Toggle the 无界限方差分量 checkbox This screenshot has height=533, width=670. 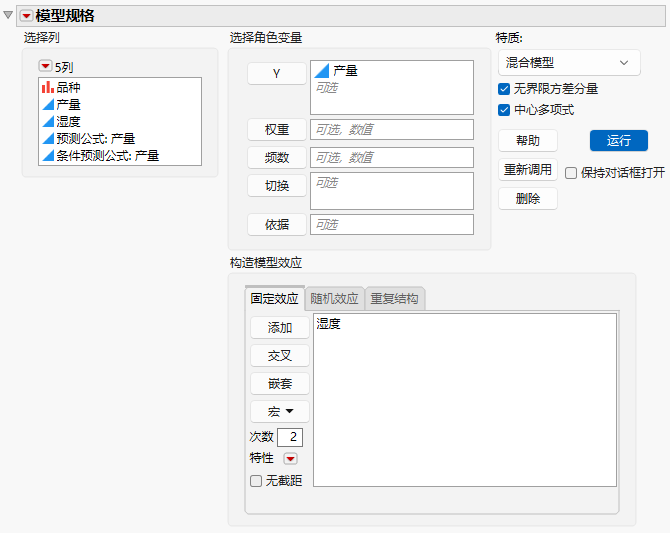point(504,89)
